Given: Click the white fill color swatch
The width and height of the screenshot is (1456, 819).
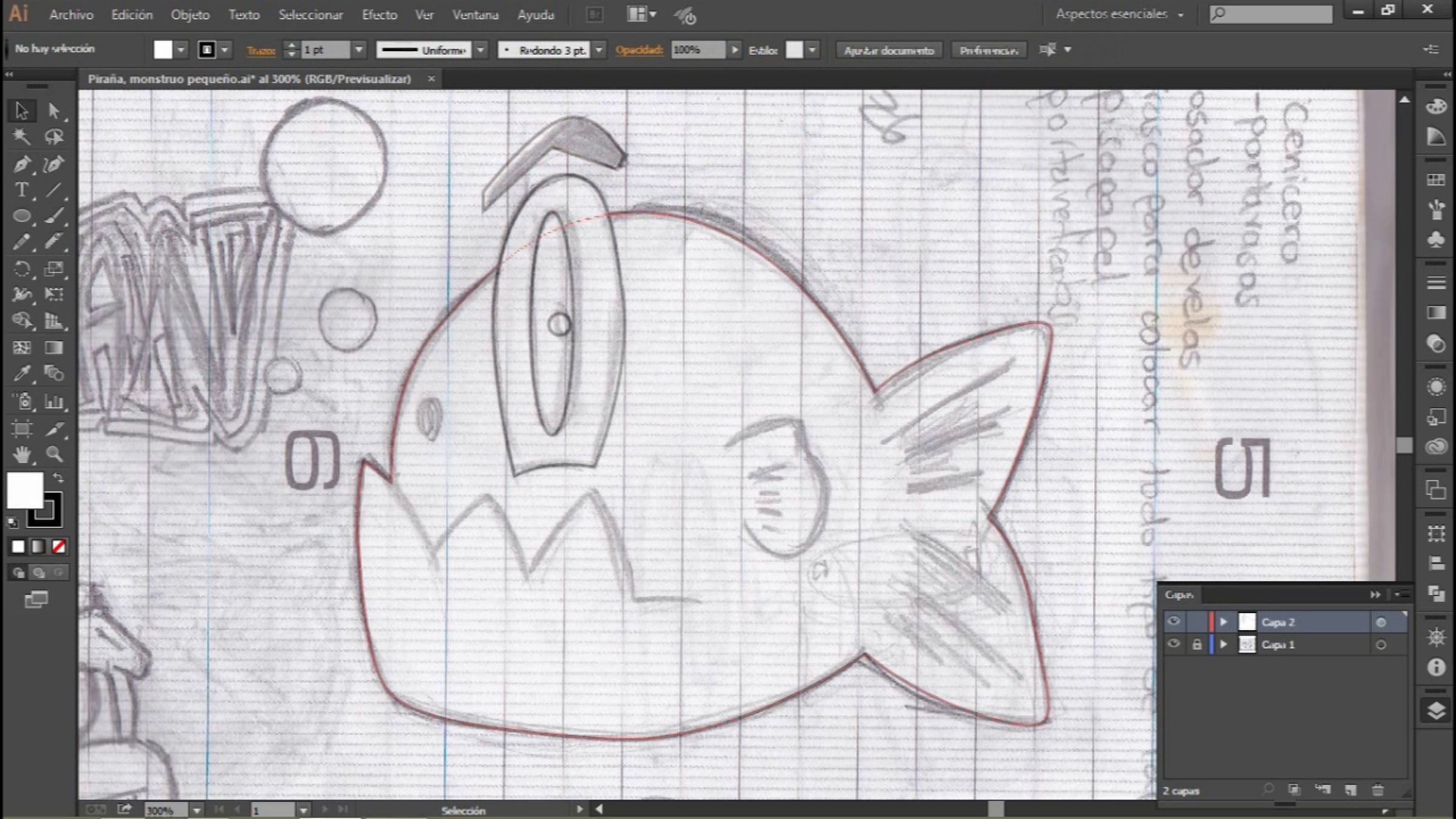Looking at the screenshot, I should [24, 490].
